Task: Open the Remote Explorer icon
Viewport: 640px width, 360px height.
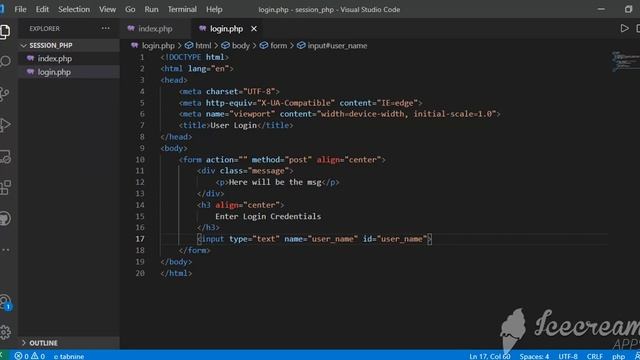Action: (x=5, y=156)
